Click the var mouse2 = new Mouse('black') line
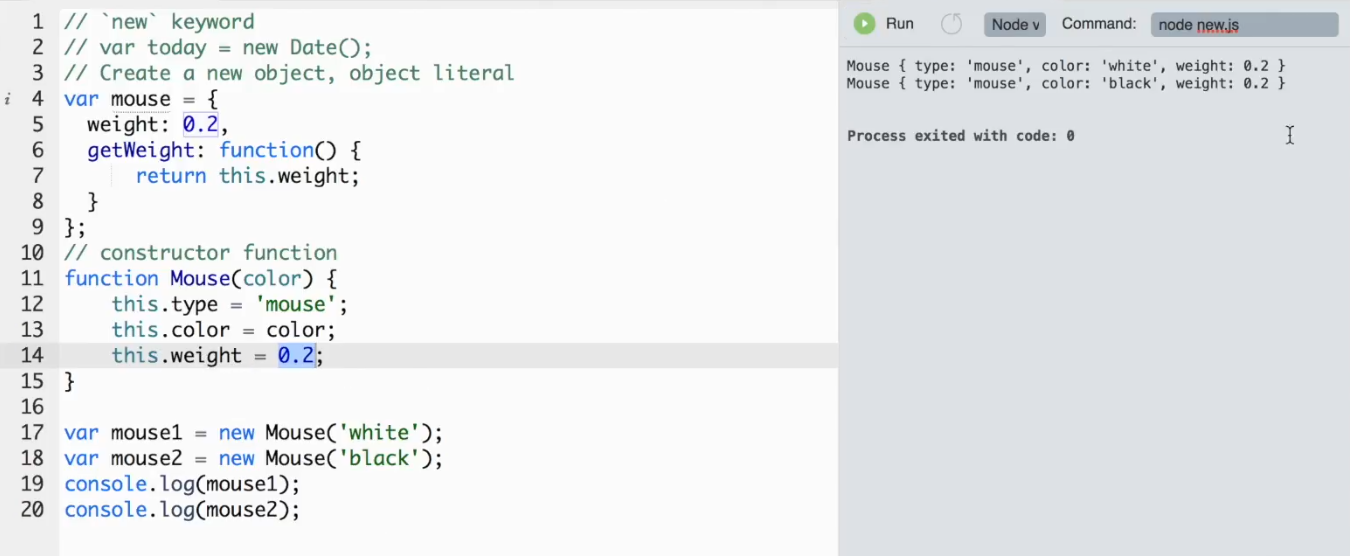The image size is (1350, 556). coord(253,459)
